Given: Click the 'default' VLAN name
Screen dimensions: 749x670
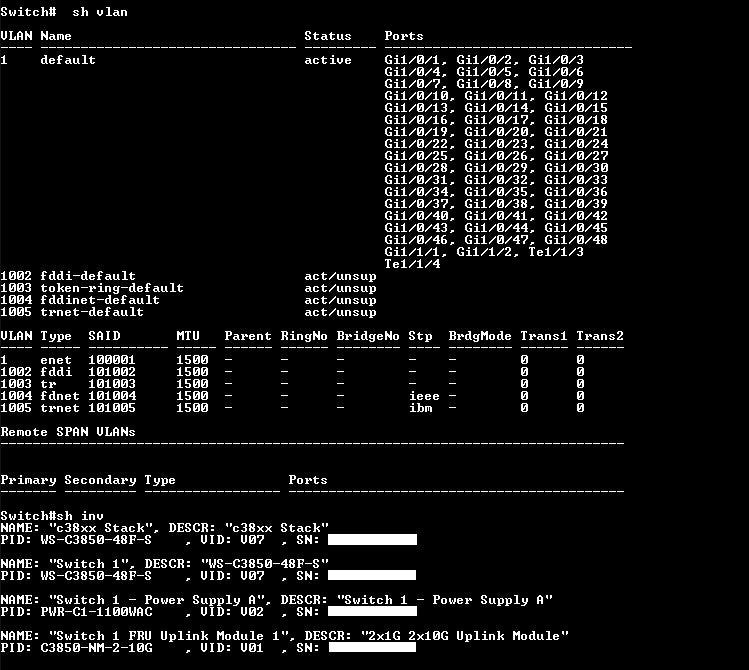Looking at the screenshot, I should tap(68, 60).
